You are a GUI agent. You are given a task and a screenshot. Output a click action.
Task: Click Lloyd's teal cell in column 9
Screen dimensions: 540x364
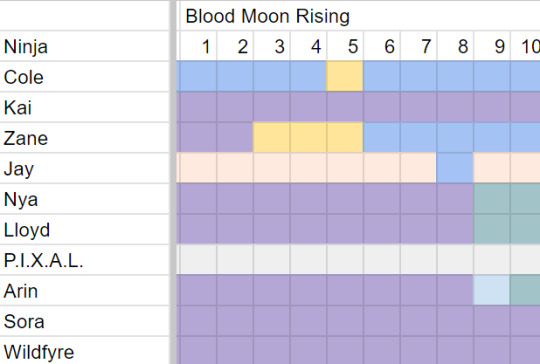[x=492, y=229]
